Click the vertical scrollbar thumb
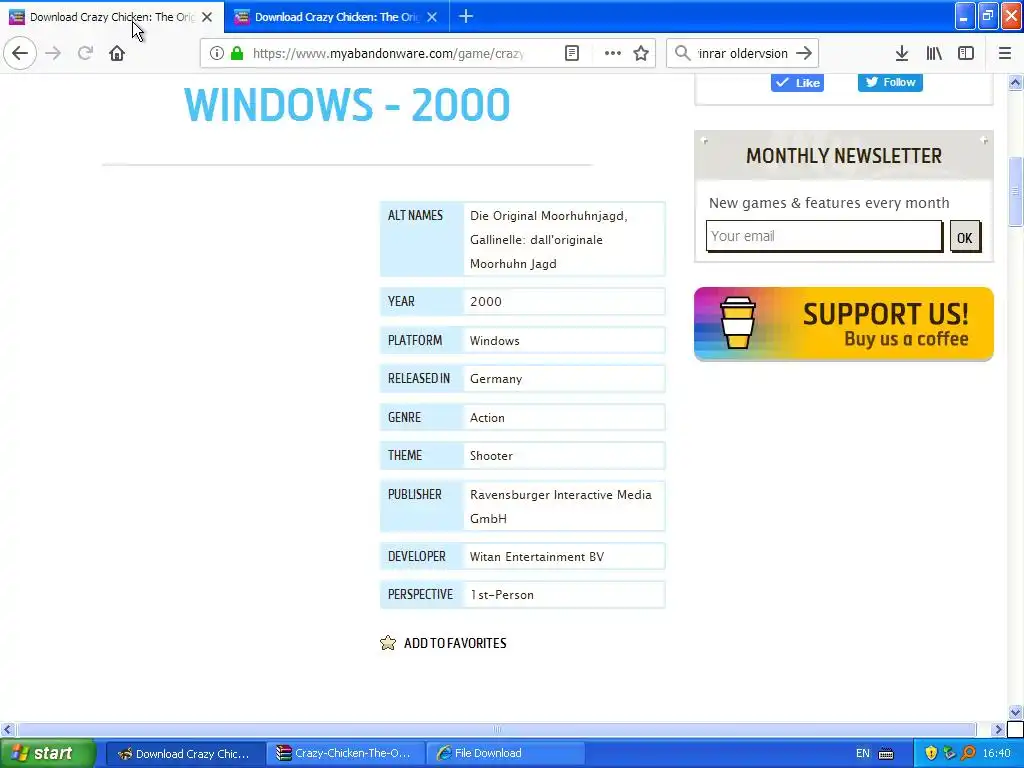Viewport: 1024px width, 768px height. click(1015, 192)
